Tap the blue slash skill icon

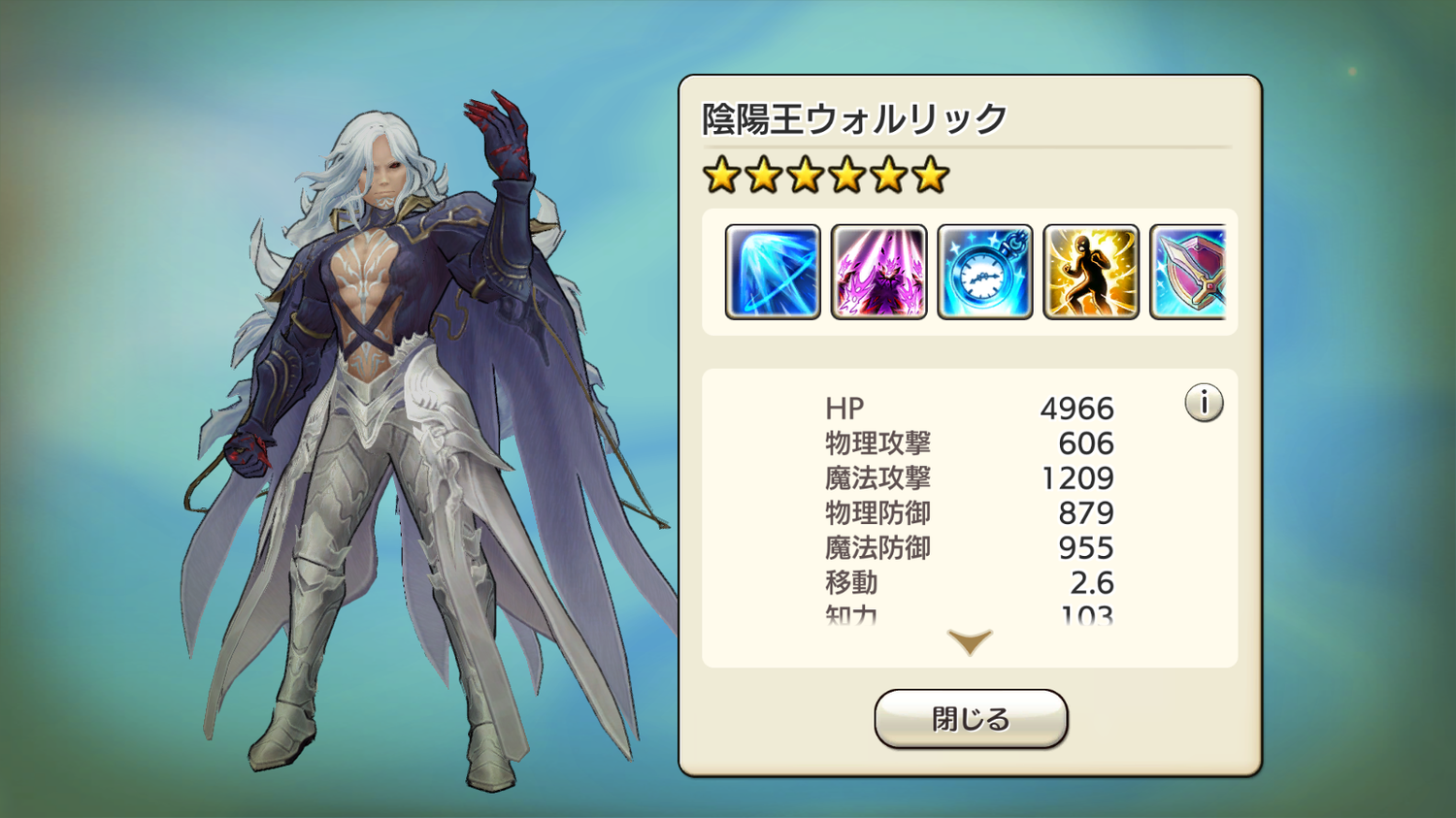773,272
